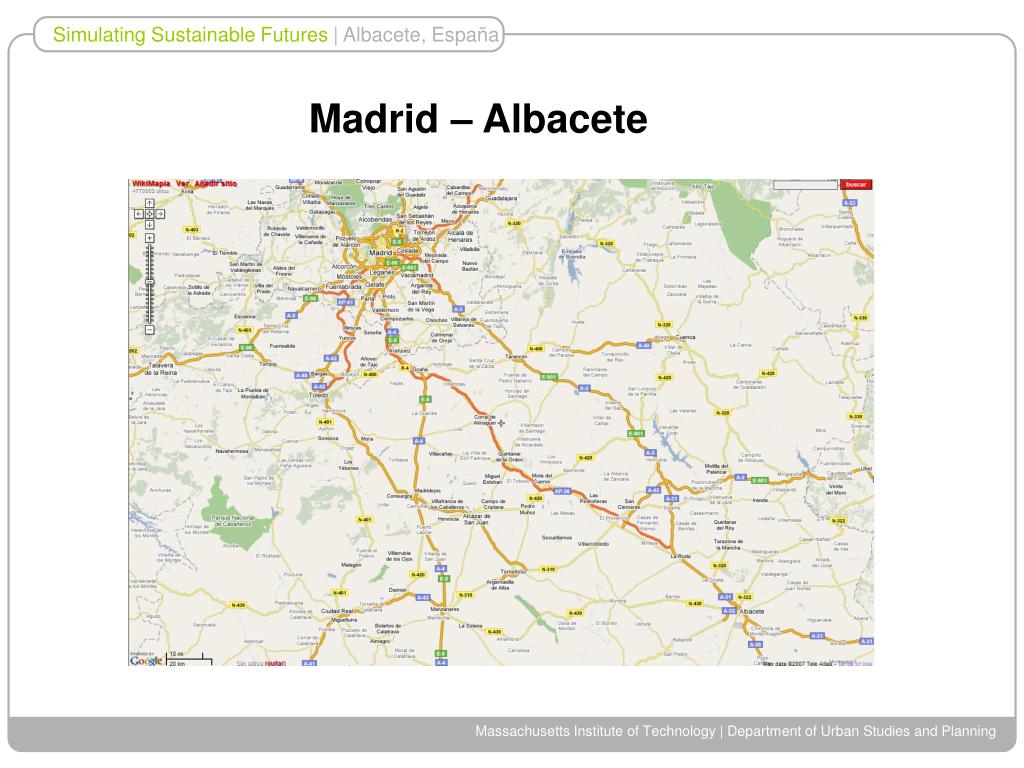1024x768 pixels.
Task: Click the Cuenca city label
Action: pos(685,337)
